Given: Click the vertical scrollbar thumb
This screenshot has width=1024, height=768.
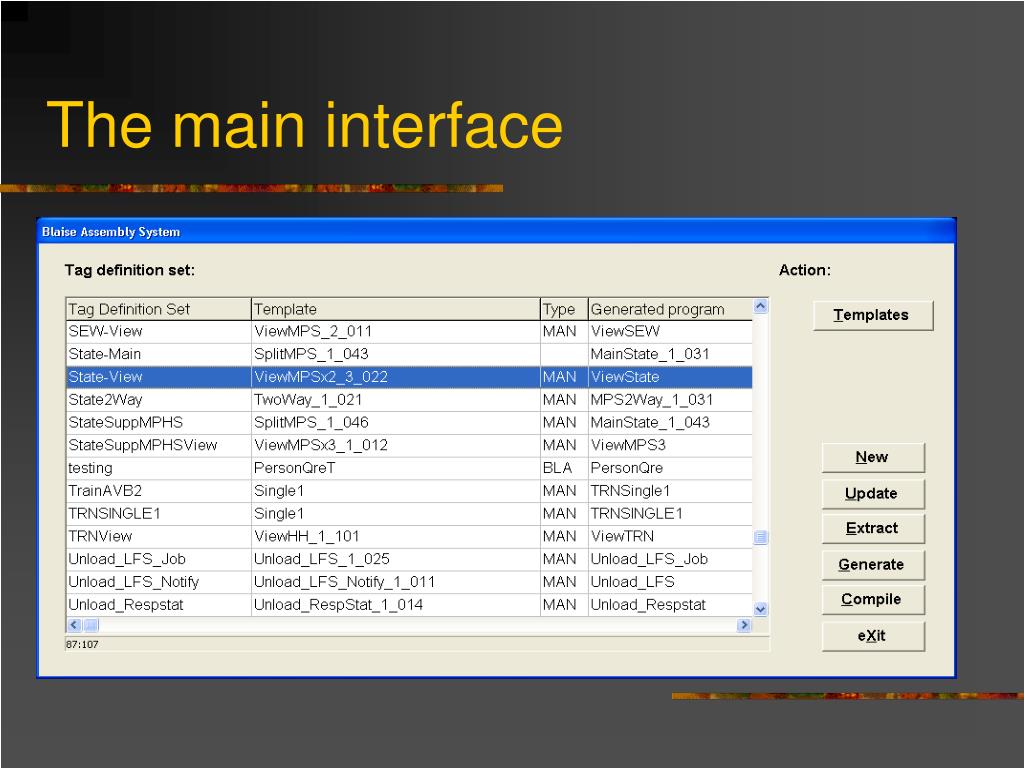Looking at the screenshot, I should click(x=760, y=537).
